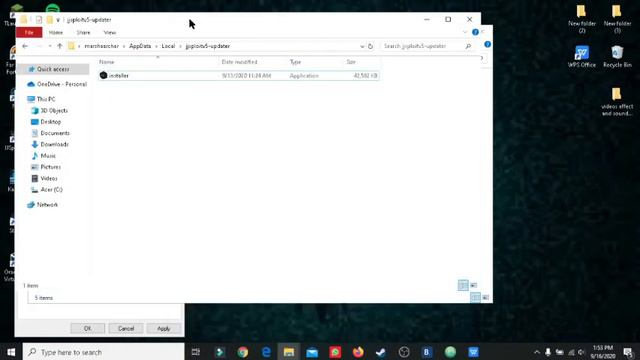
Task: Select This PC in navigation pane
Action: (x=41, y=99)
